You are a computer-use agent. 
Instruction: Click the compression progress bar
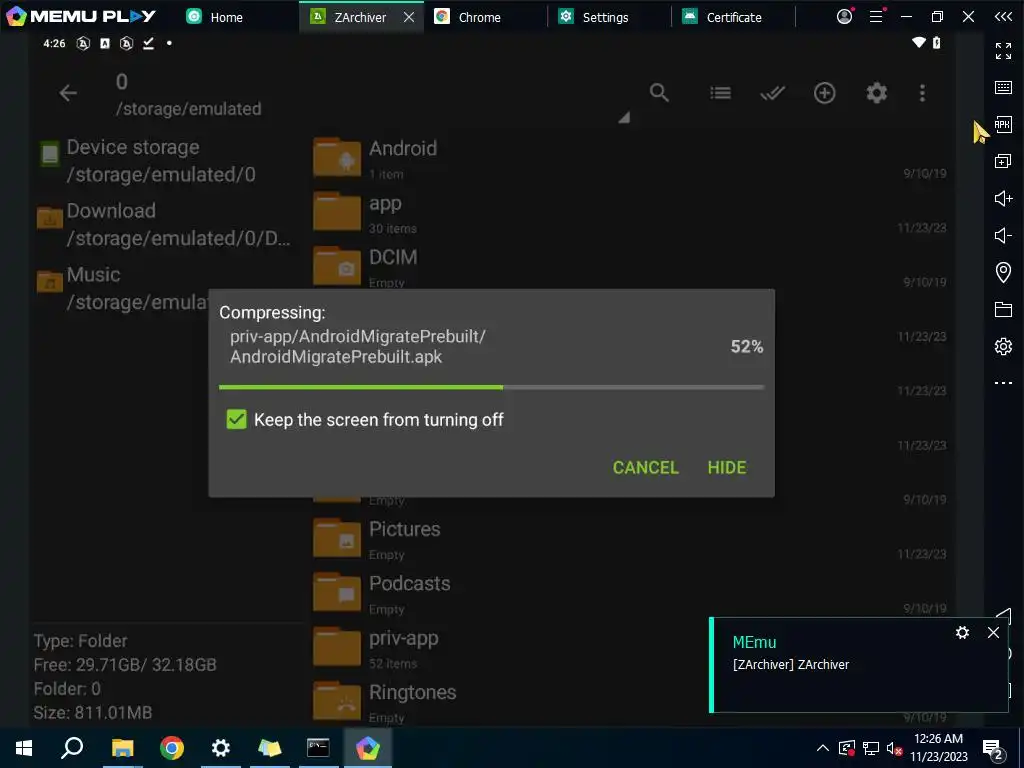(x=491, y=387)
